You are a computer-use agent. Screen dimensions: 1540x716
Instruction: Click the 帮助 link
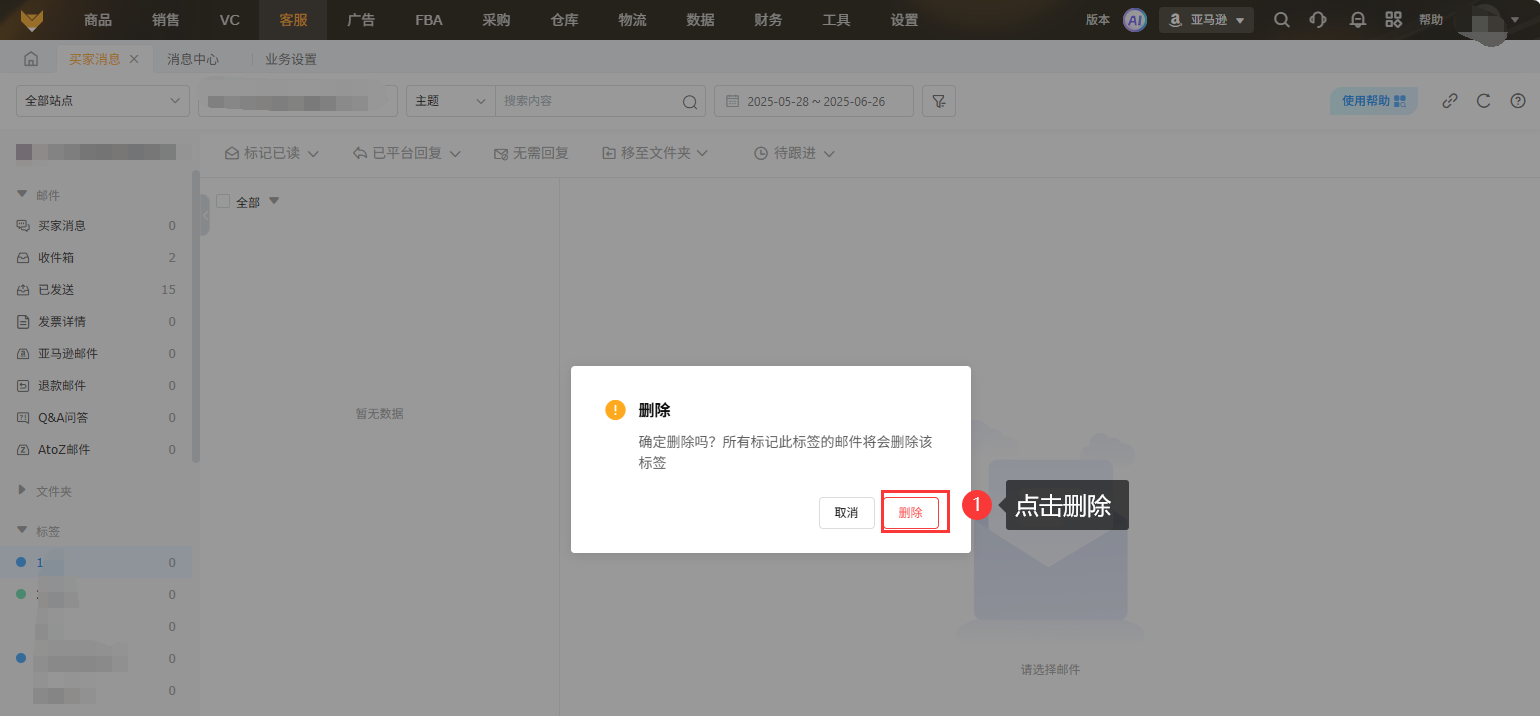click(x=1431, y=20)
